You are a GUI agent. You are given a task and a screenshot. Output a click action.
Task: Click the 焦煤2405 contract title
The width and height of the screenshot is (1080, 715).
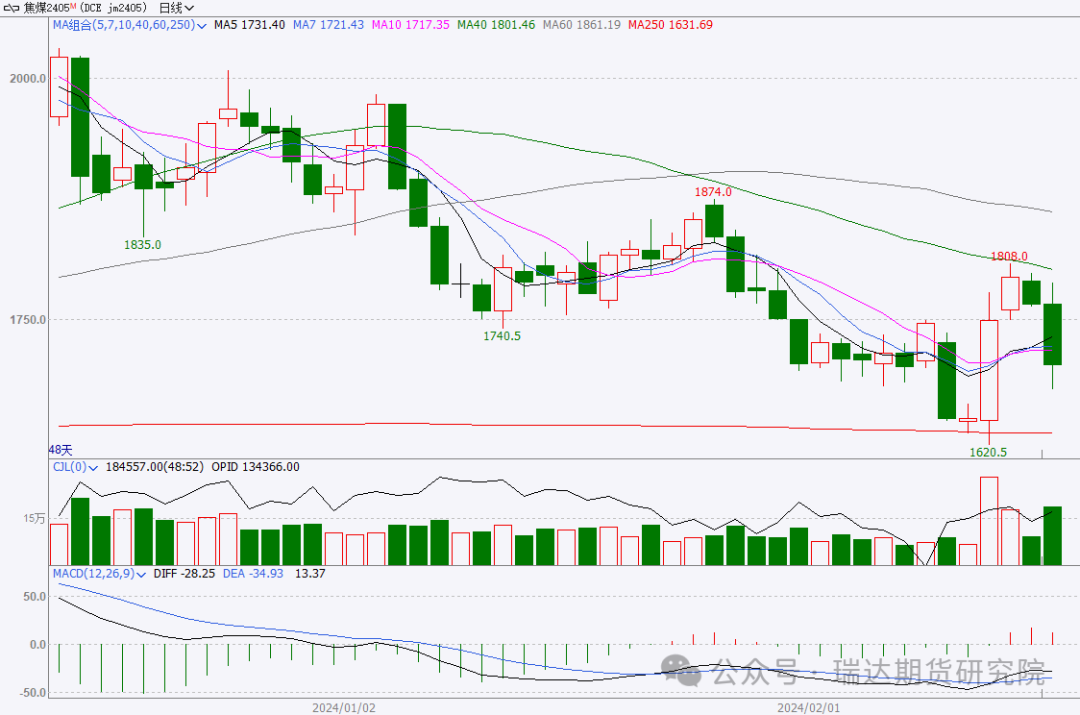[x=50, y=7]
